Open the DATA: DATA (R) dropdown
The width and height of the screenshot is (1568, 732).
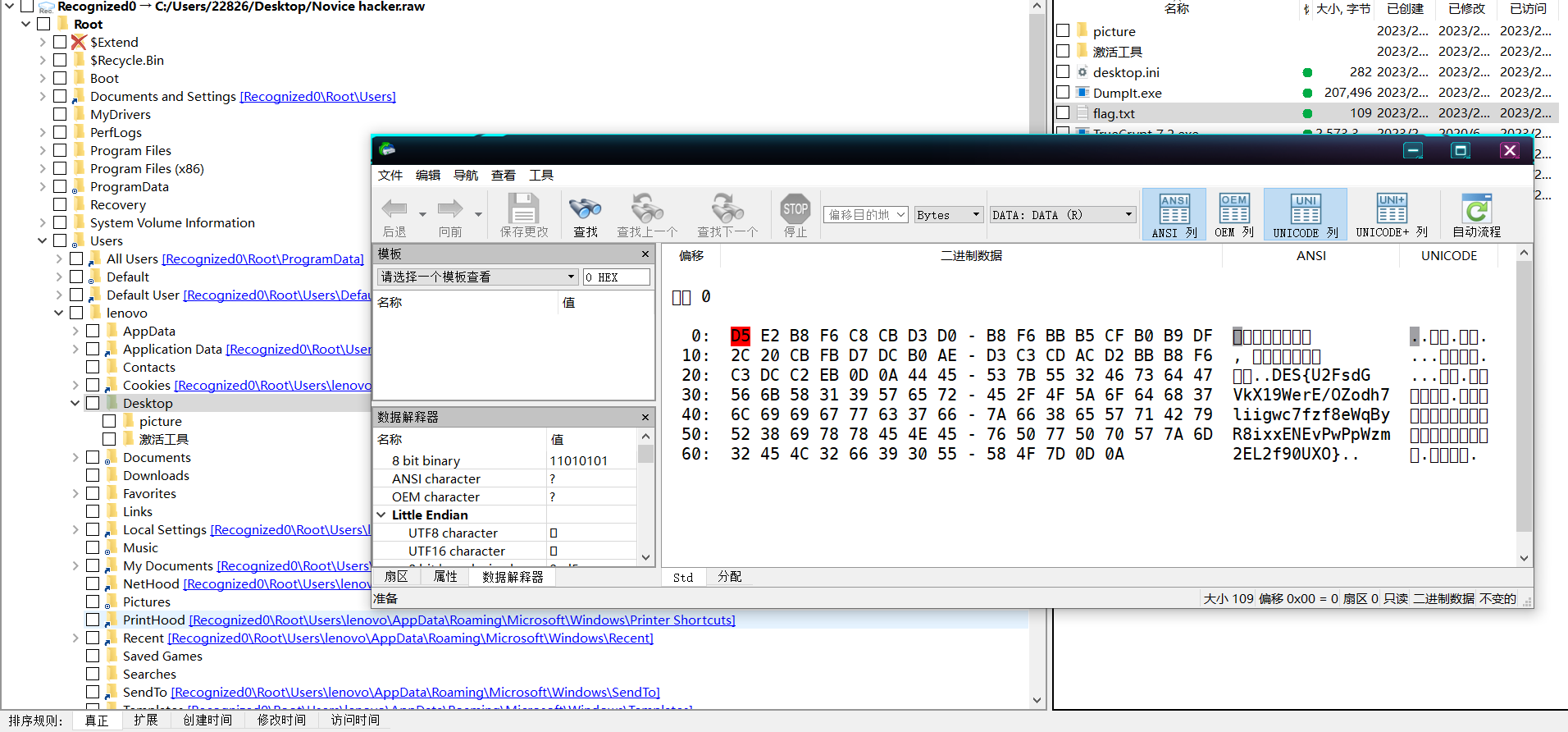1063,214
